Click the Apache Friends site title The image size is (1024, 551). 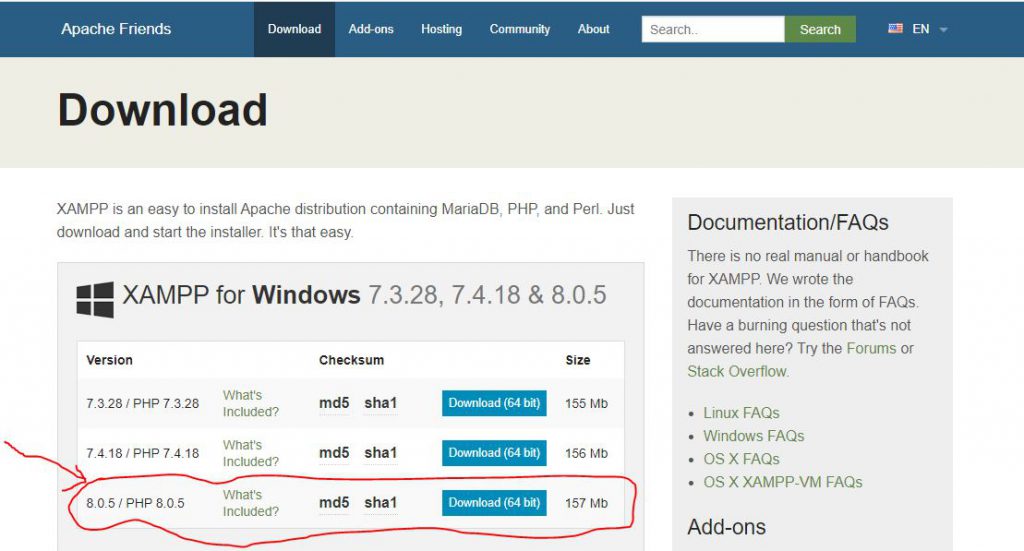(116, 29)
